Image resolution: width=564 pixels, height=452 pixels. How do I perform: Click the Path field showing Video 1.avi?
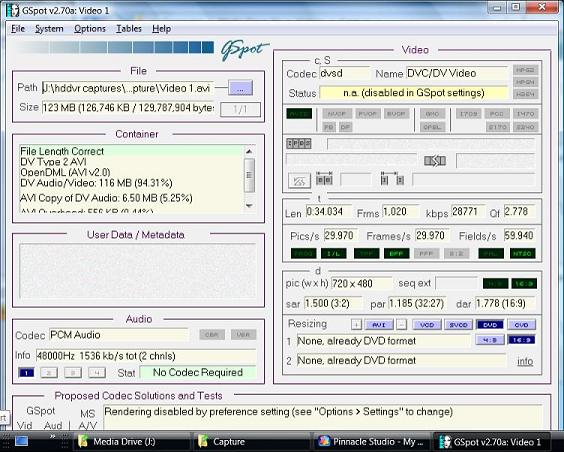pyautogui.click(x=128, y=88)
